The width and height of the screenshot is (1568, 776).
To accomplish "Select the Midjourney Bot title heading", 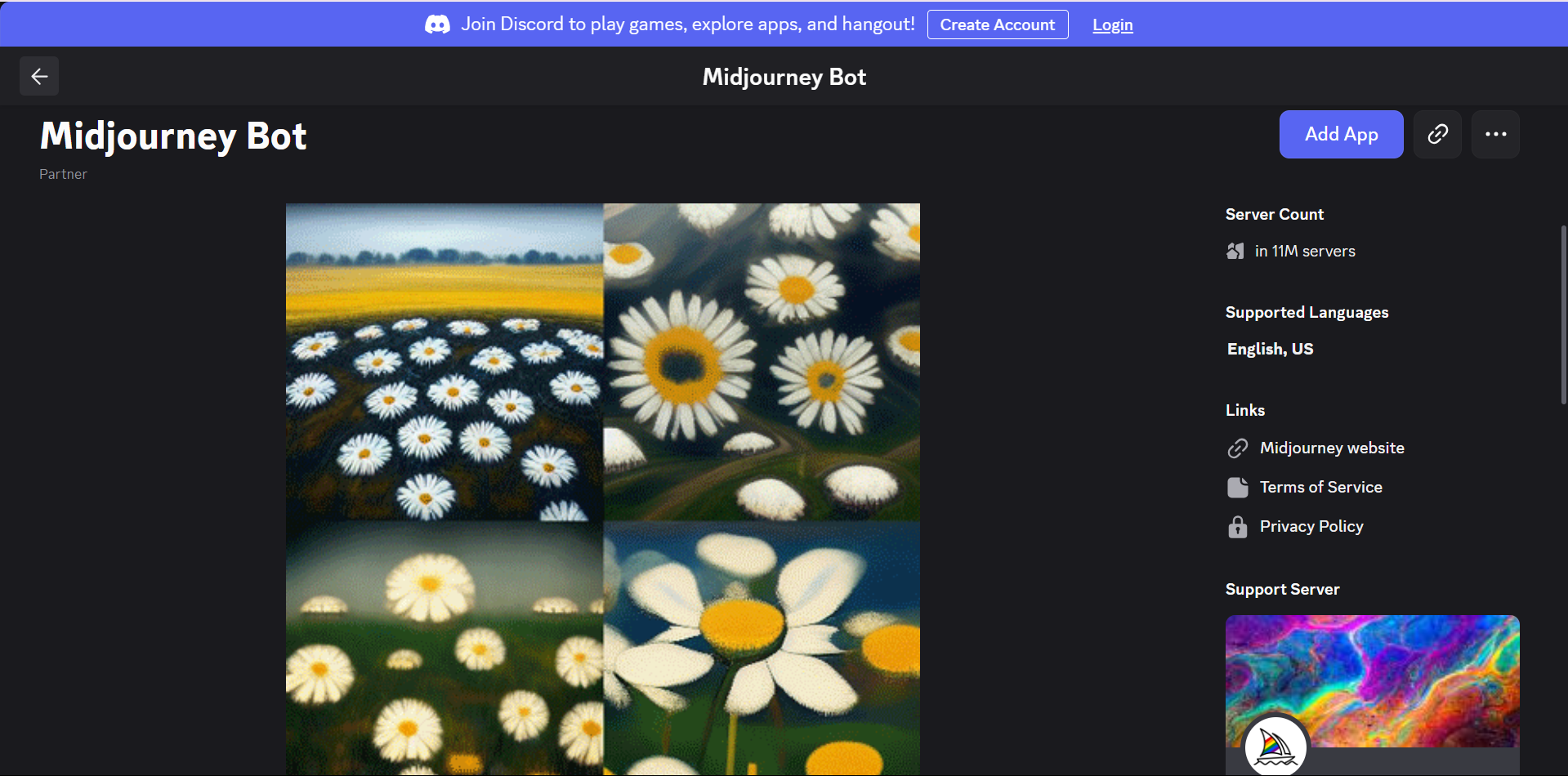I will [172, 135].
